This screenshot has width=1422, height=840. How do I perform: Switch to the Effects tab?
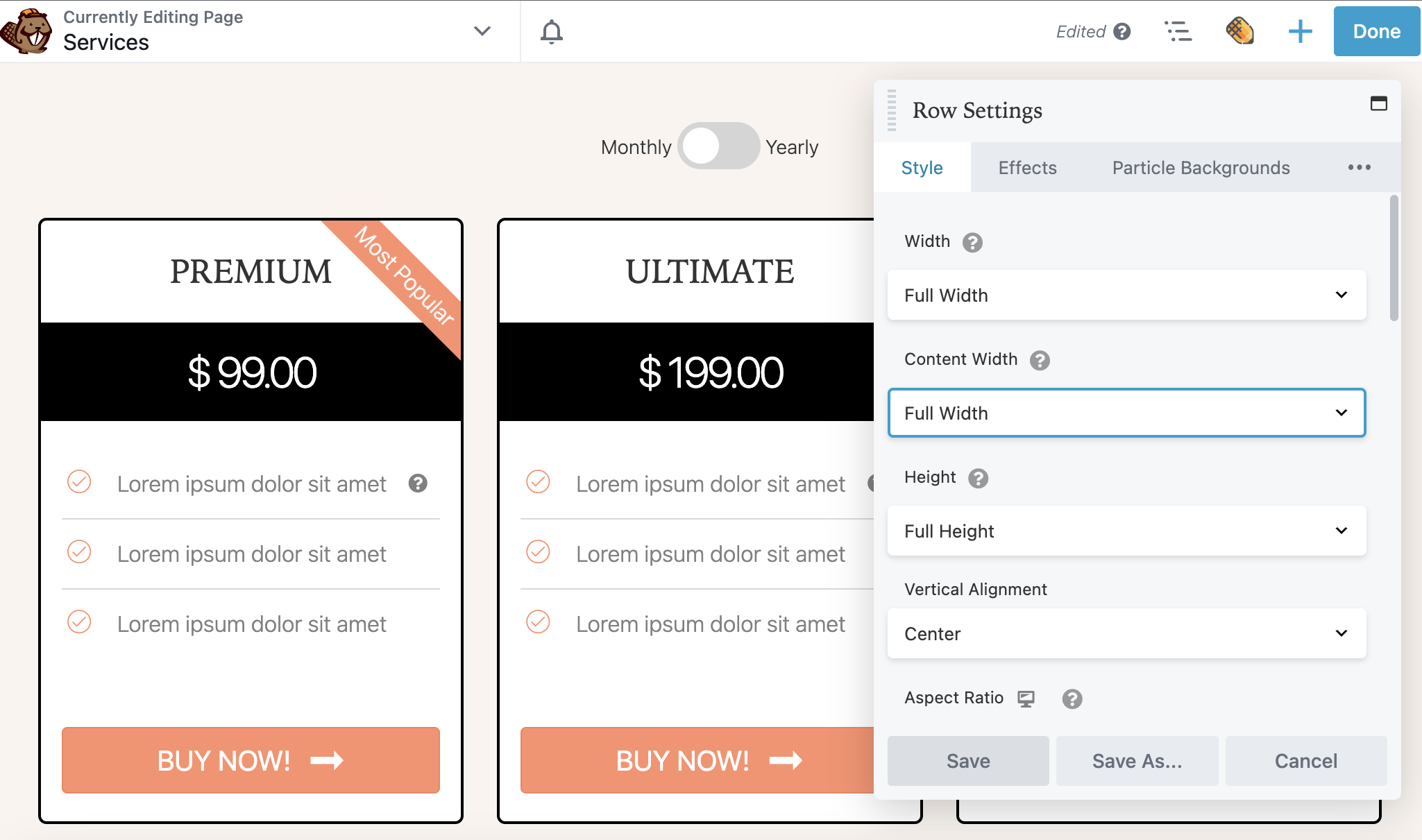click(x=1028, y=167)
